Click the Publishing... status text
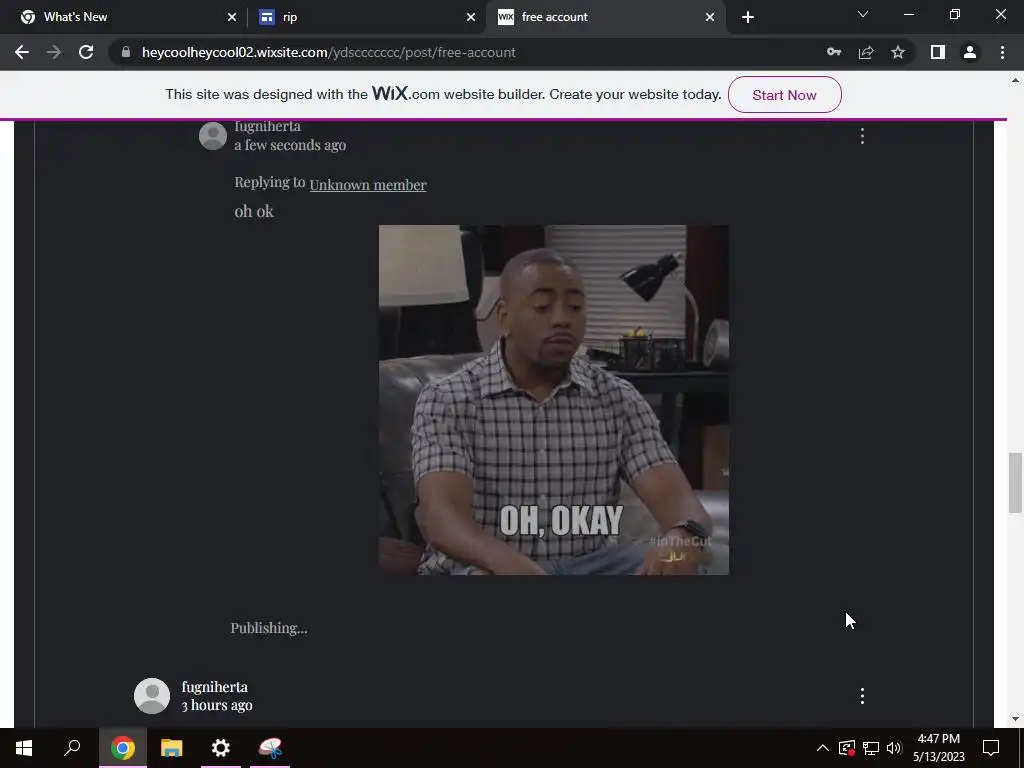 pos(268,628)
